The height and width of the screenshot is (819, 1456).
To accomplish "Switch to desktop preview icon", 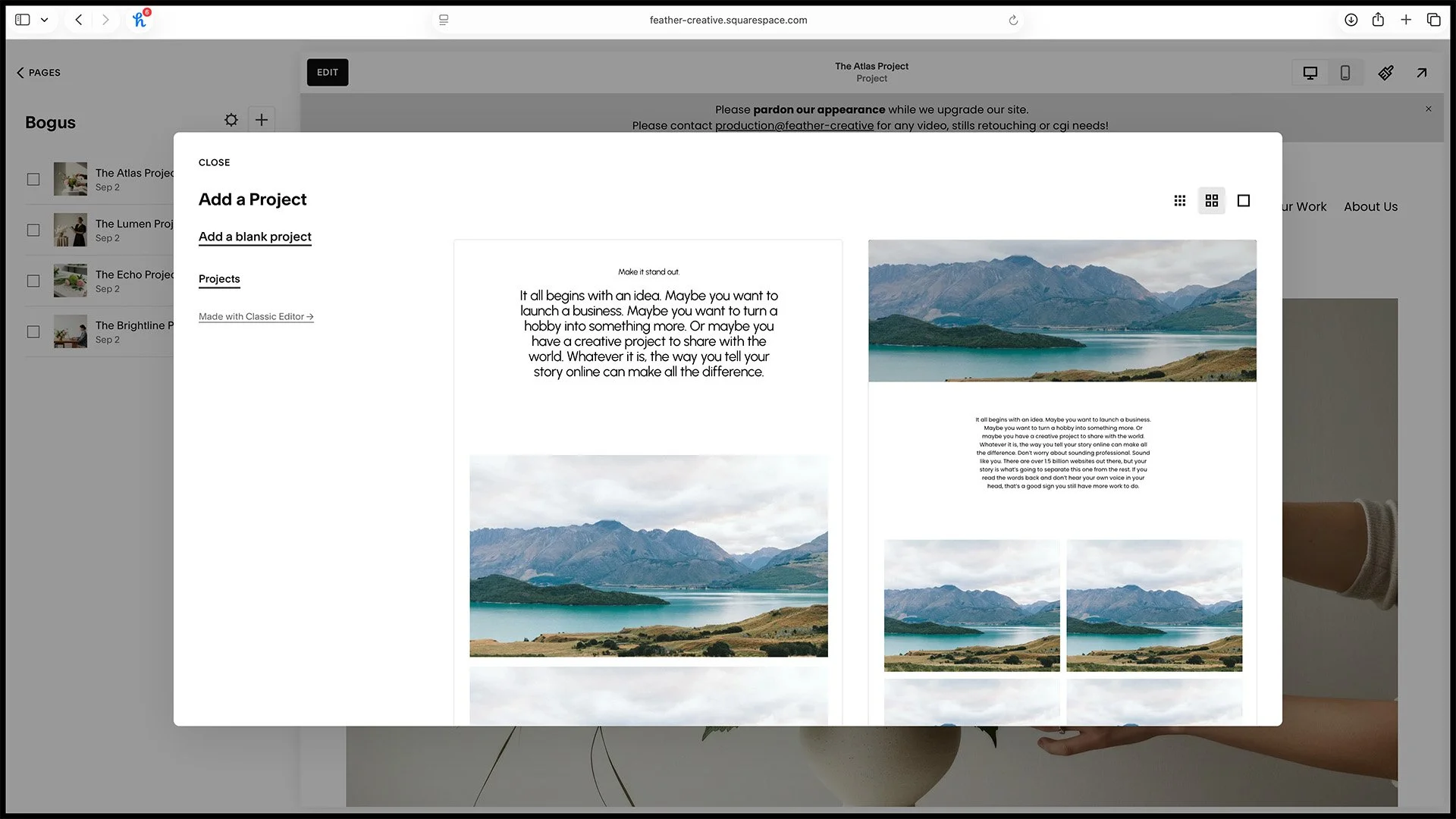I will (1310, 73).
